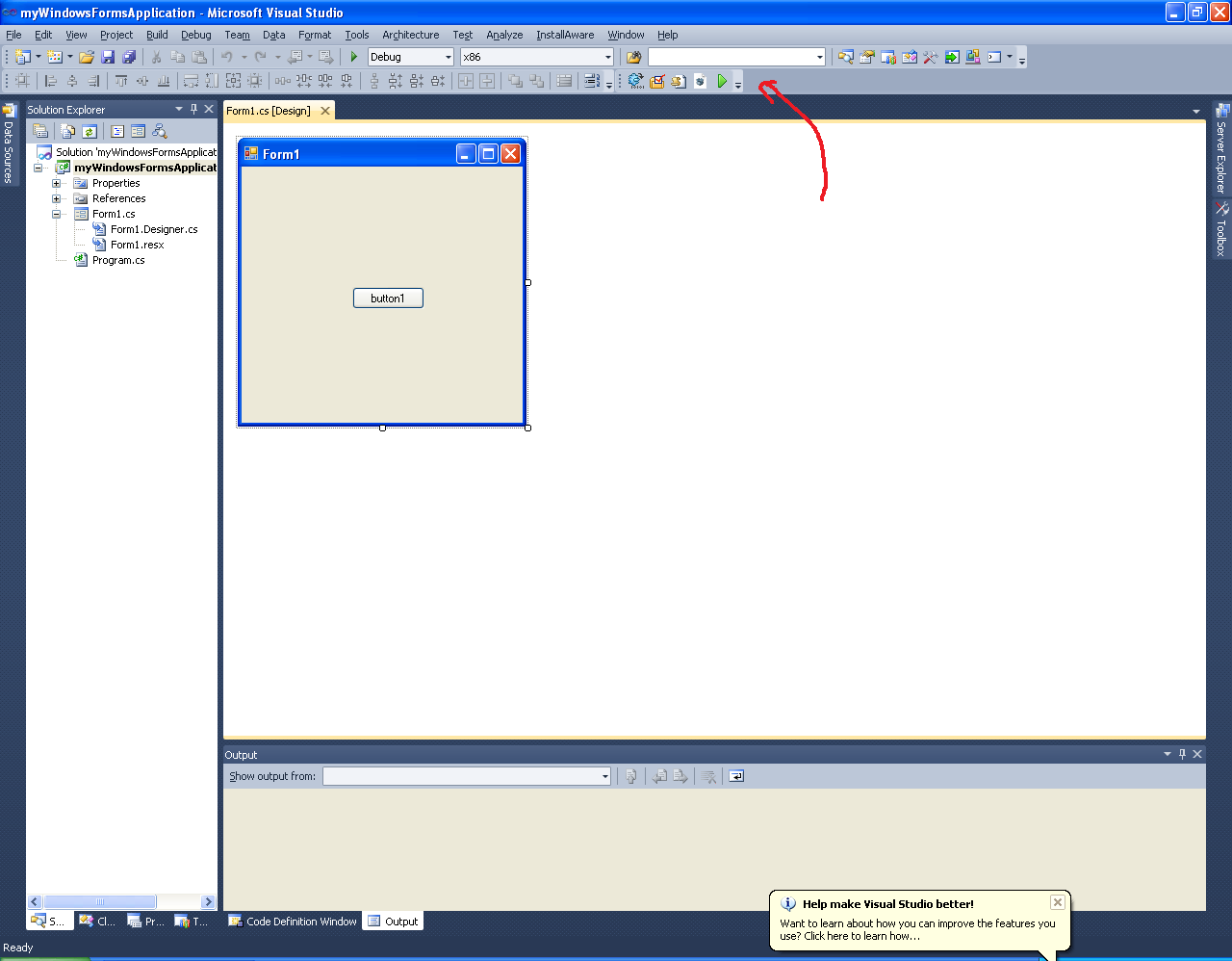Open the Build menu
The width and height of the screenshot is (1232, 961).
pos(157,35)
